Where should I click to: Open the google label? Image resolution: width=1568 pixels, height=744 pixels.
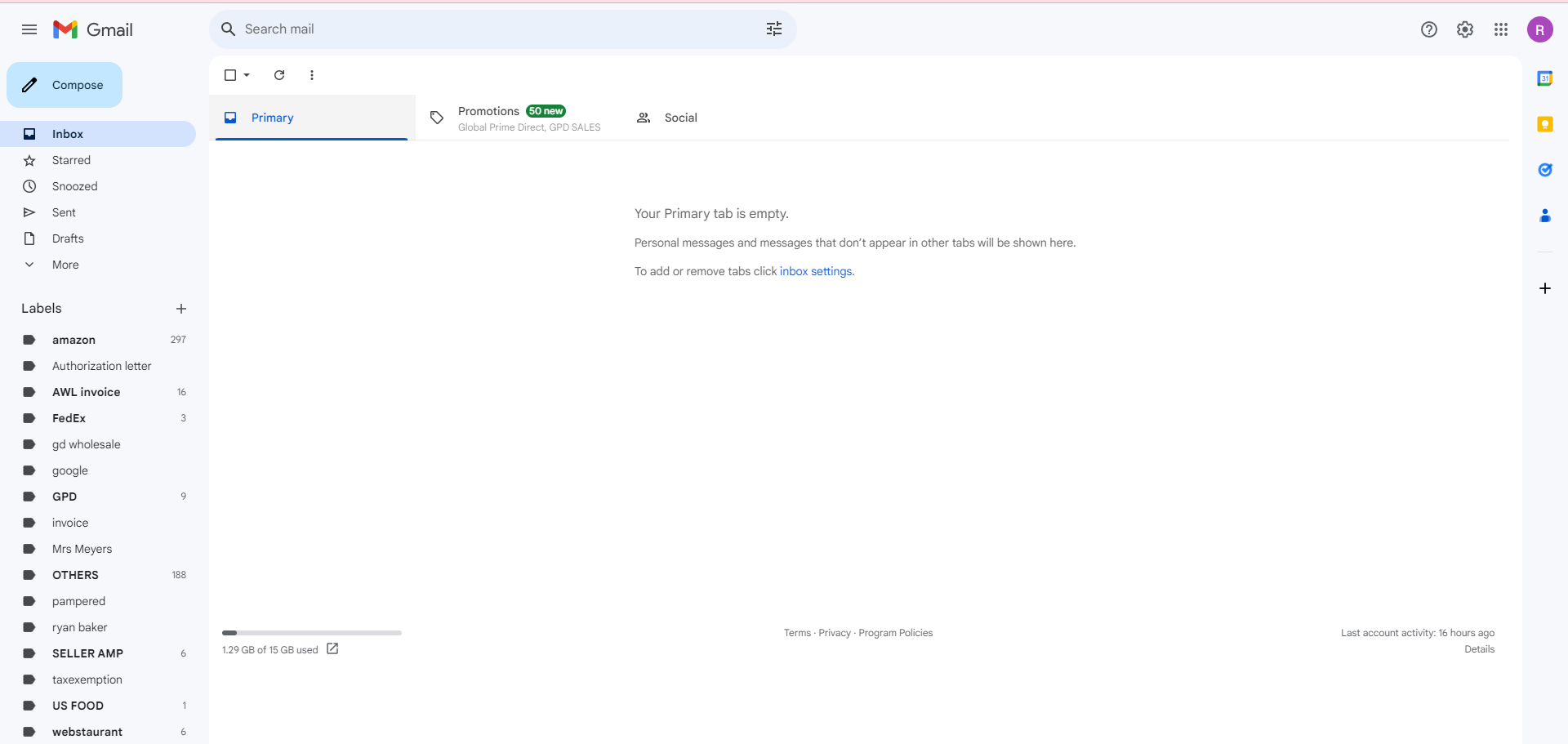pos(98,470)
